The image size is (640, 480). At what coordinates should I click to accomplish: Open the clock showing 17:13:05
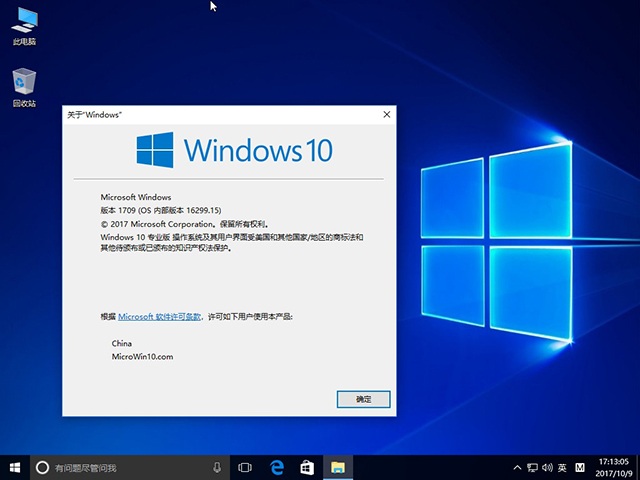(613, 468)
